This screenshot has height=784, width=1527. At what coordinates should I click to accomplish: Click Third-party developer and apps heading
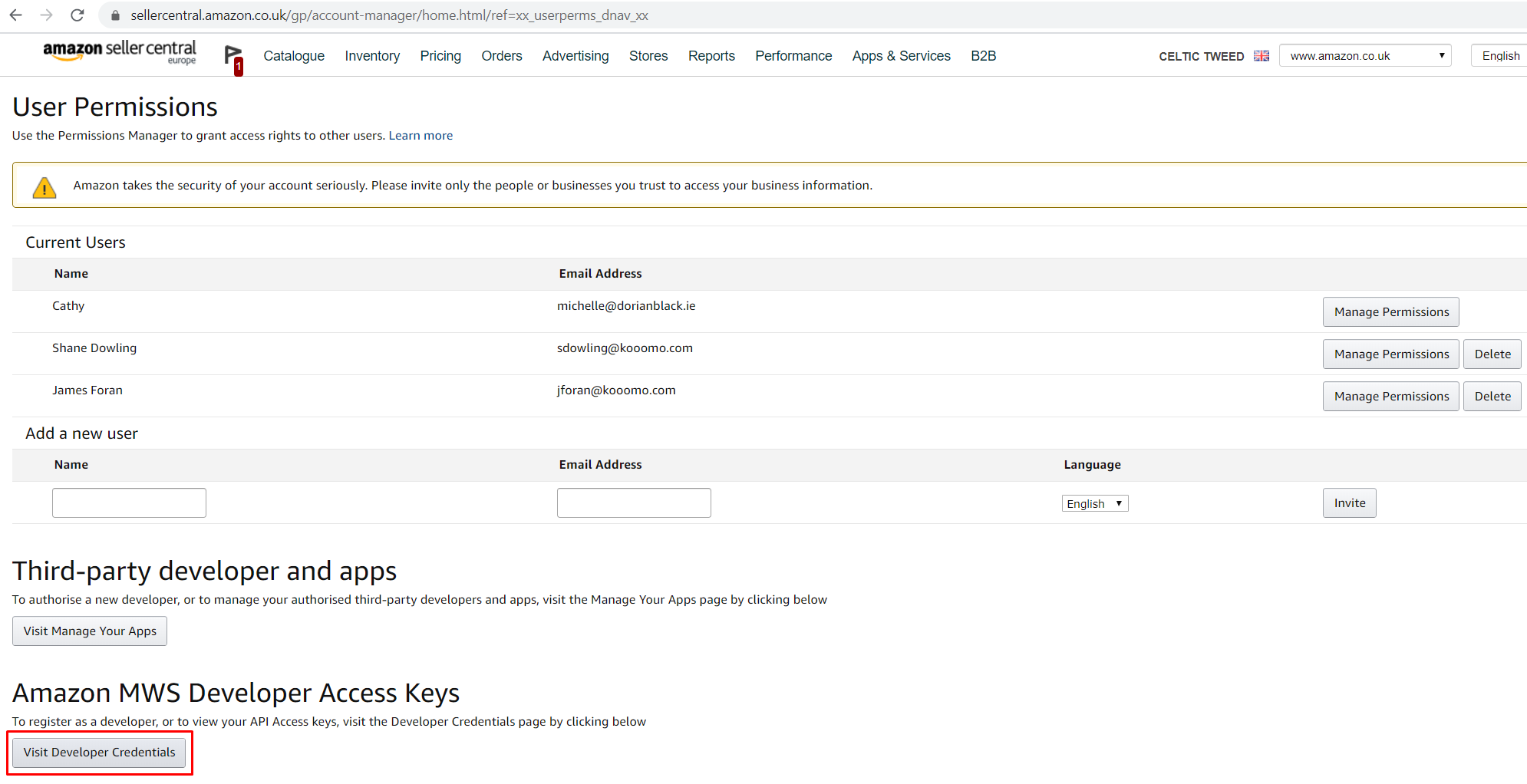pos(204,571)
